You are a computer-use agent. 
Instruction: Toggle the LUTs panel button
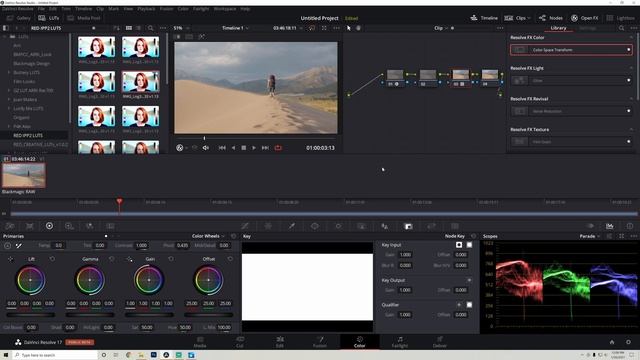click(x=49, y=18)
